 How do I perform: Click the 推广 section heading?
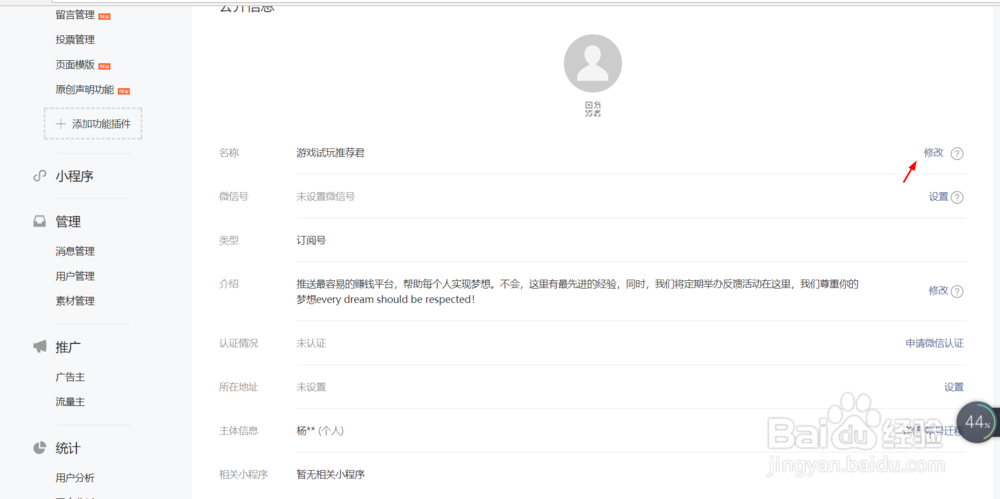coord(68,347)
